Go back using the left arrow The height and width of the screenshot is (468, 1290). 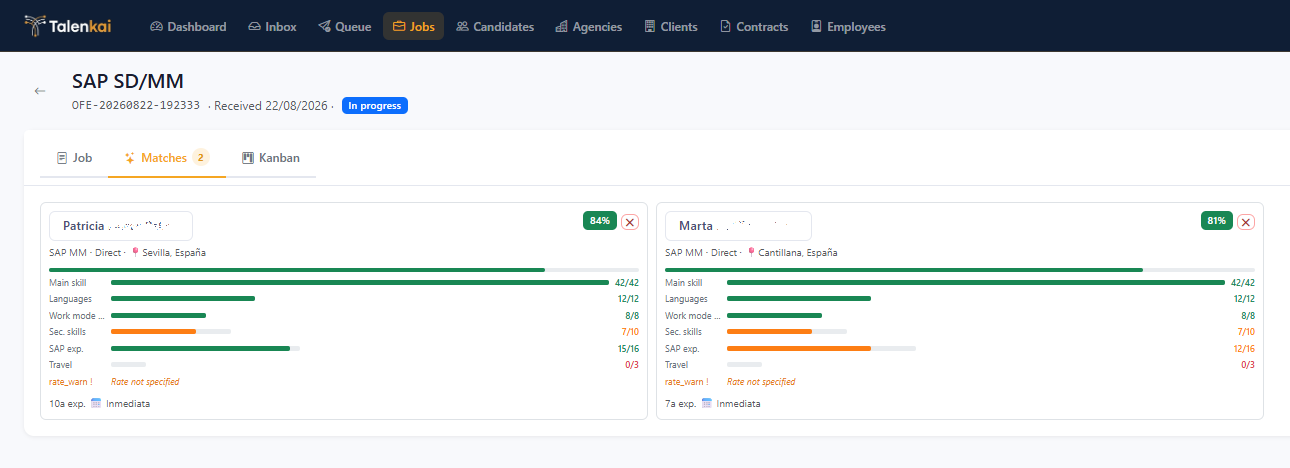point(40,91)
